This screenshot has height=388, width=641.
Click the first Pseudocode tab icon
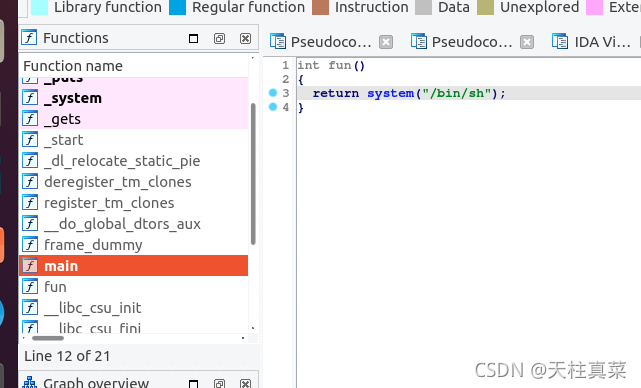point(278,41)
